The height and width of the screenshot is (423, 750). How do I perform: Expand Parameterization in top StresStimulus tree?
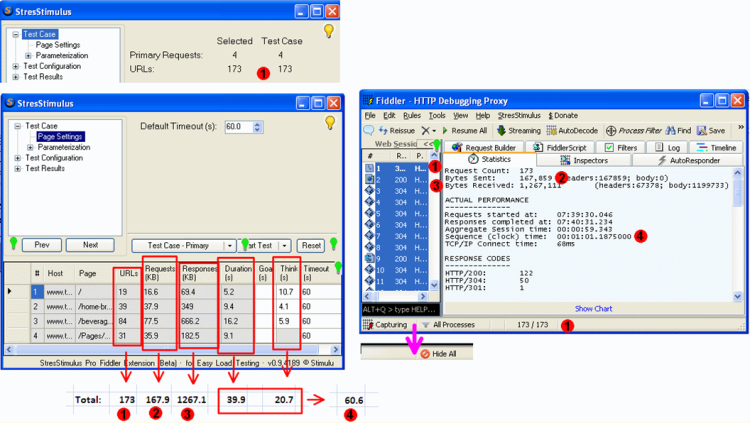coord(28,56)
